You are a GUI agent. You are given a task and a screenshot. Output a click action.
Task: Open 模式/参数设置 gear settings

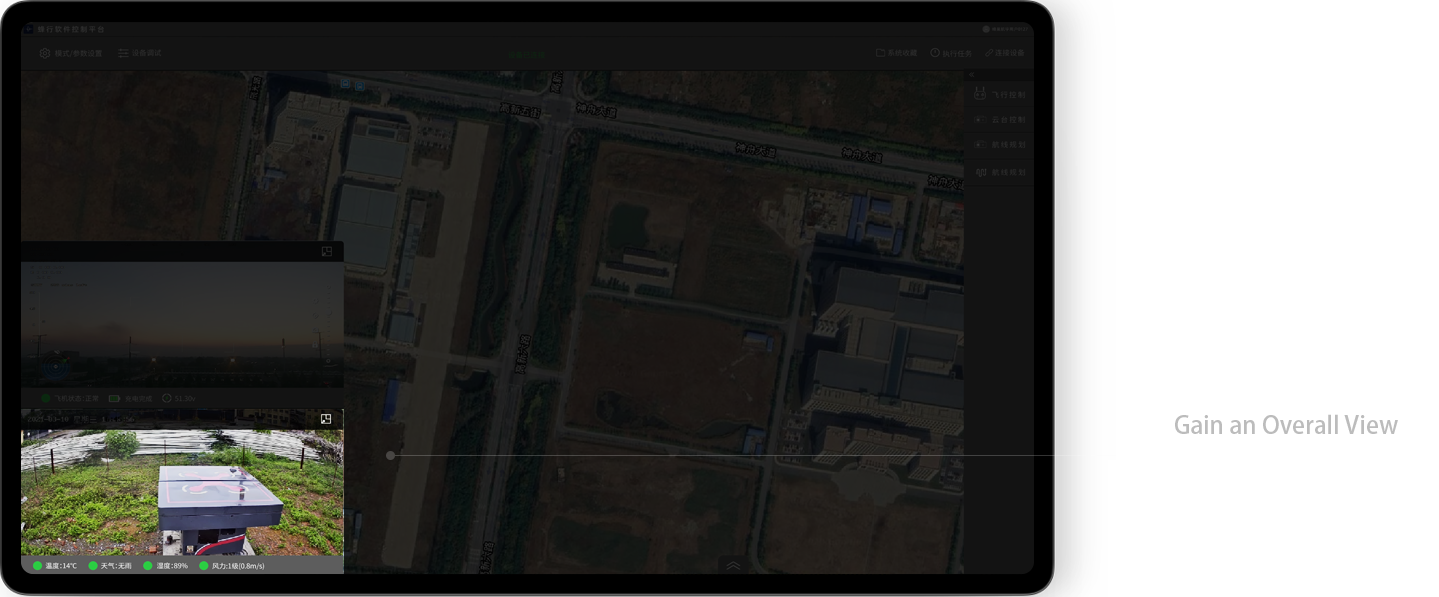pos(70,53)
